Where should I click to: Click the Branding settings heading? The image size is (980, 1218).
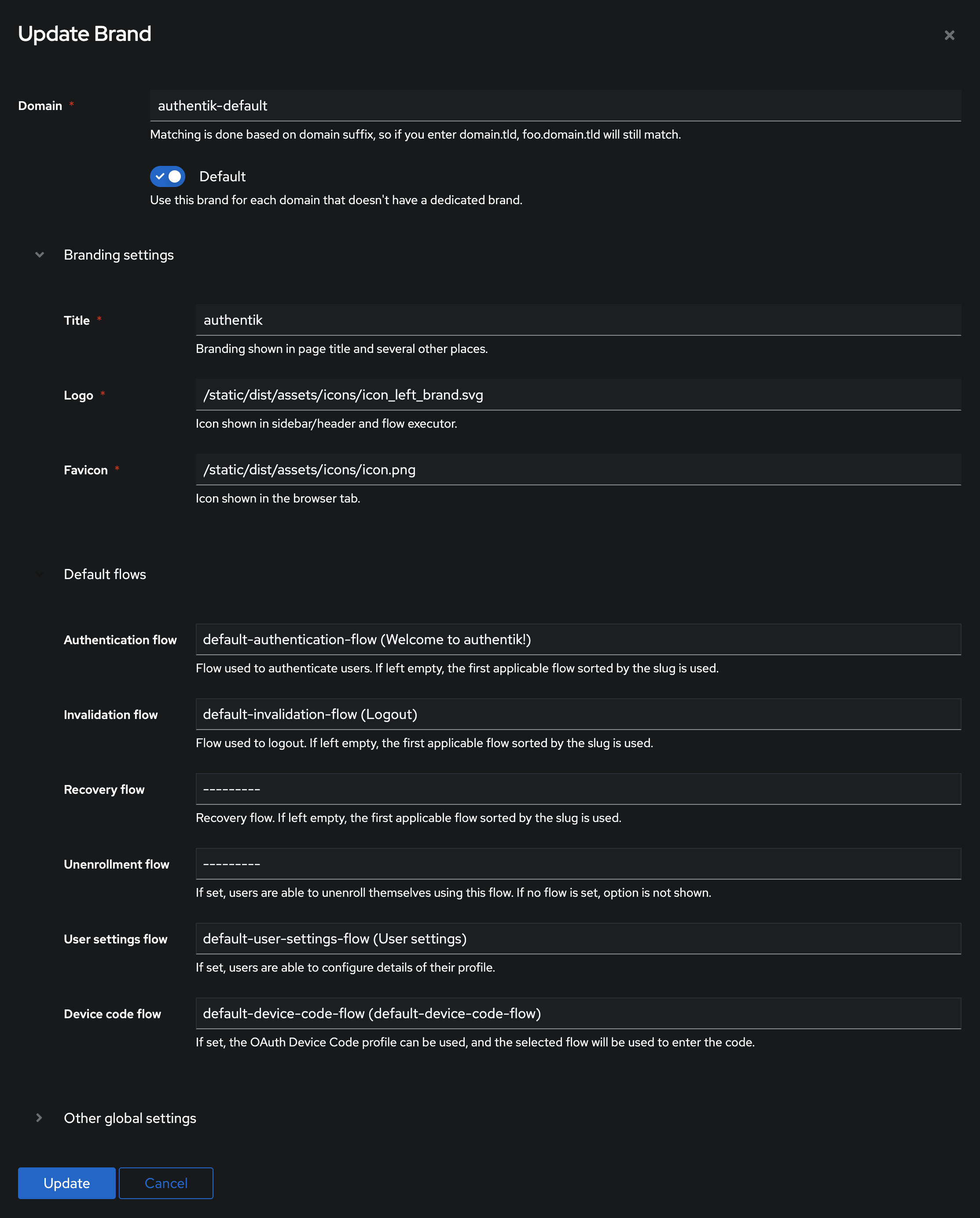119,255
